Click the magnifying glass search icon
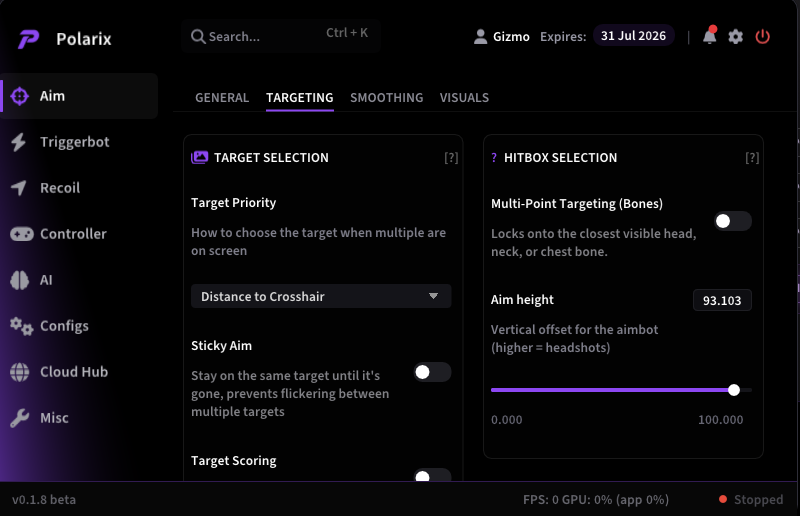The height and width of the screenshot is (516, 800). [198, 37]
